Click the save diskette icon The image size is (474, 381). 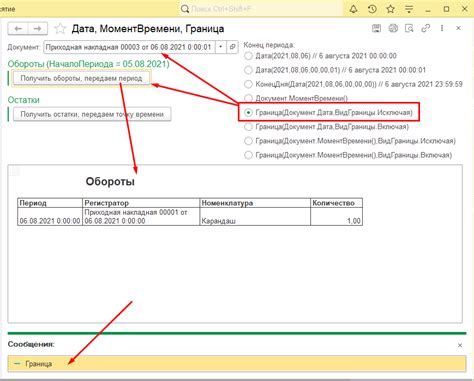coord(376,28)
